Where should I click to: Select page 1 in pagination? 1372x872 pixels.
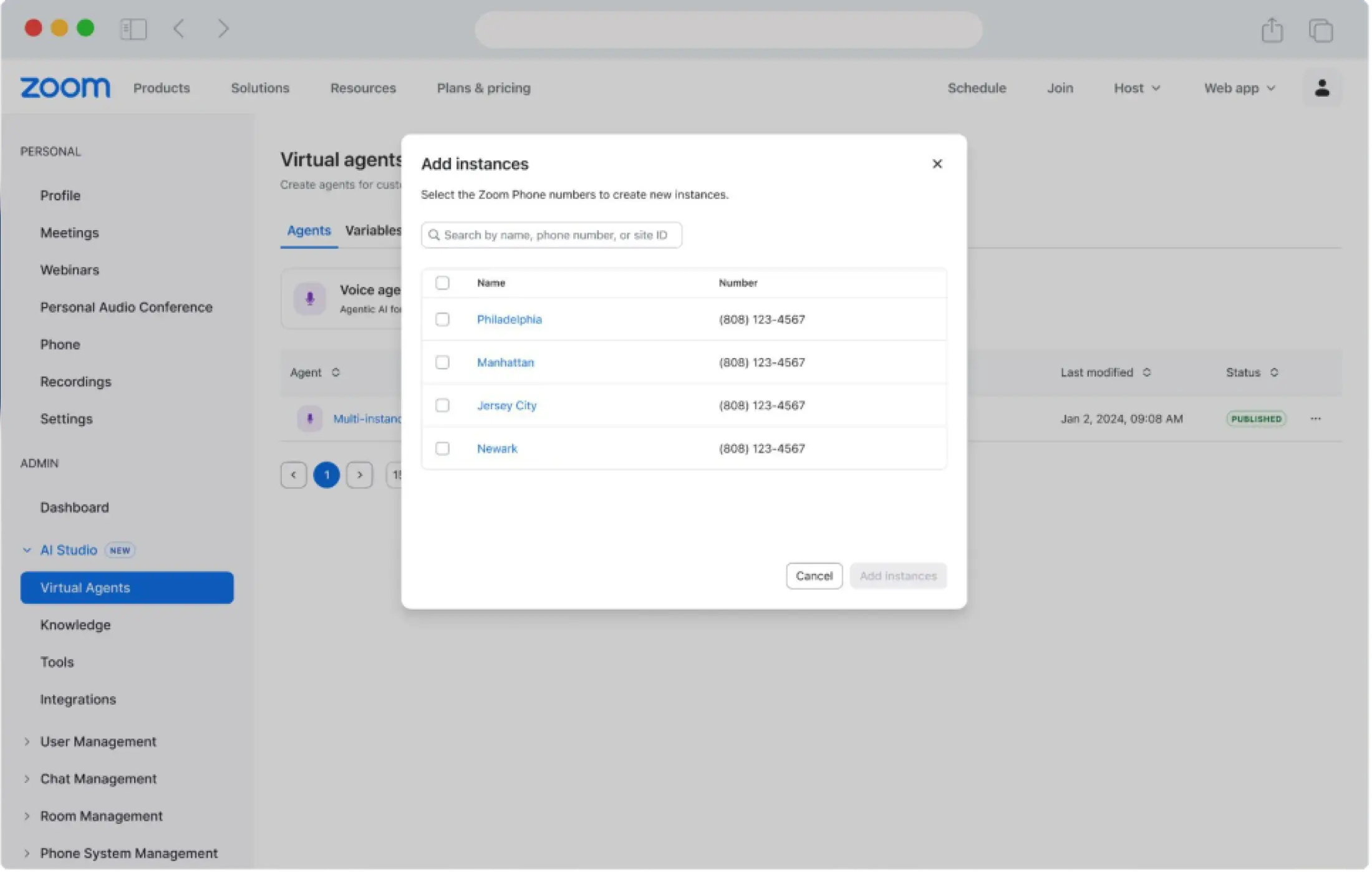tap(327, 475)
